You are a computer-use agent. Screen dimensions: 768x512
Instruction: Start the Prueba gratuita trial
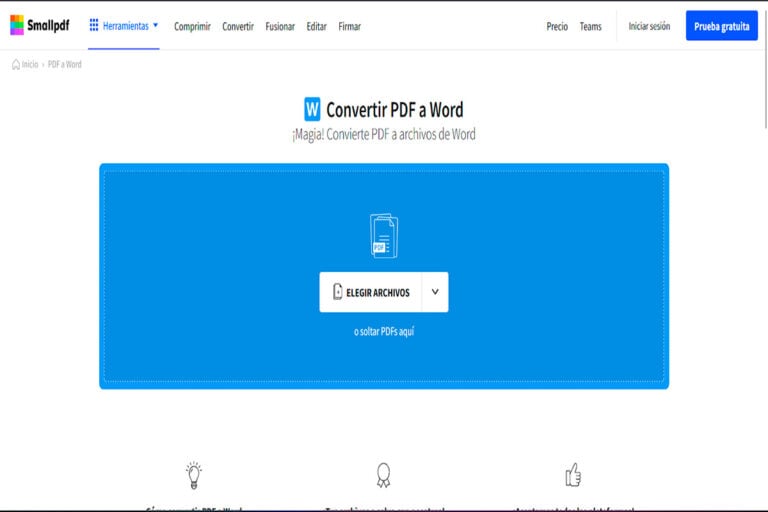pyautogui.click(x=721, y=25)
